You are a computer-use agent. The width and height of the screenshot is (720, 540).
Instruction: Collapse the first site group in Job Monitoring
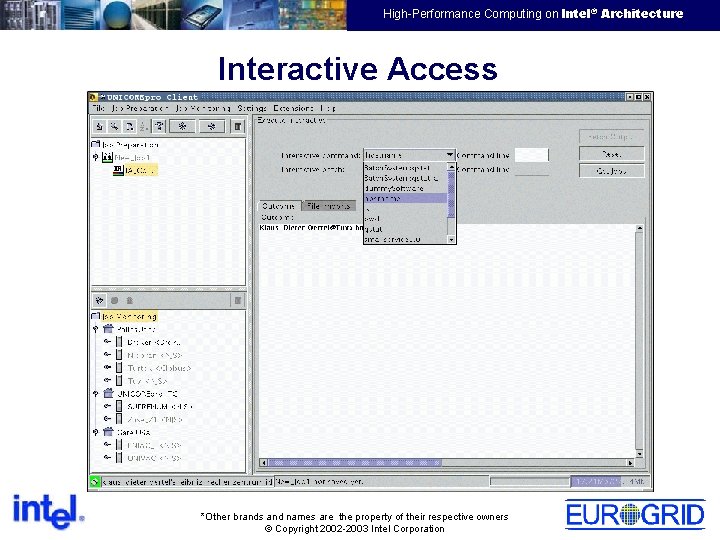[96, 329]
